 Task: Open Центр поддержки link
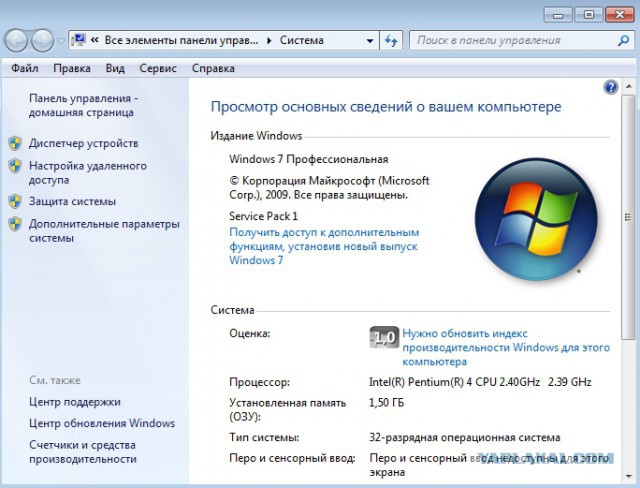[75, 402]
